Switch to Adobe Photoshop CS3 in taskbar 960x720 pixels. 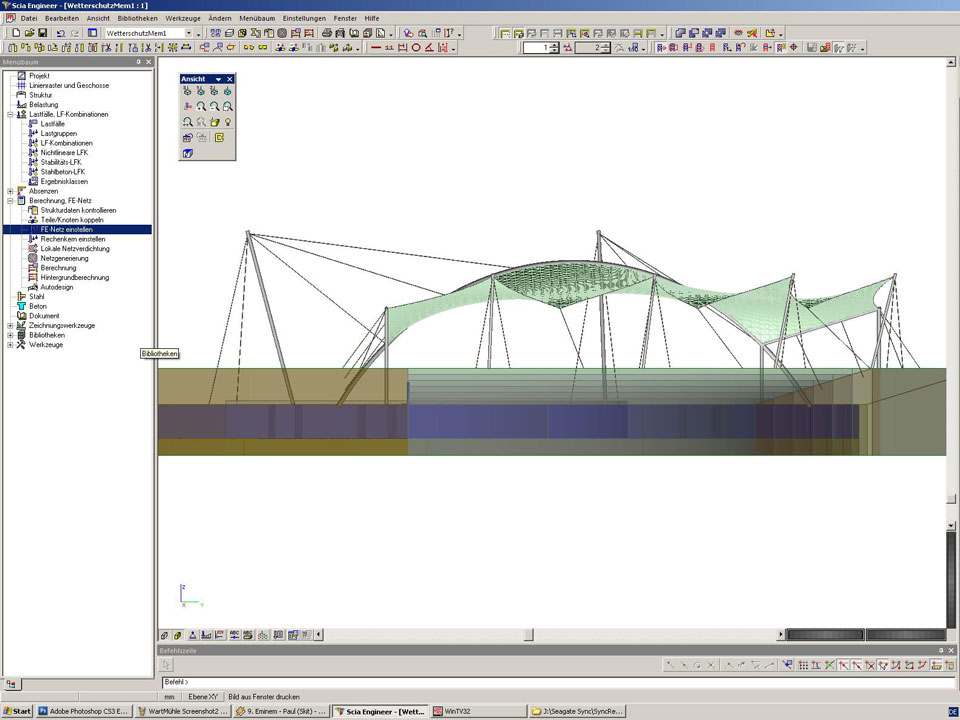click(x=83, y=712)
